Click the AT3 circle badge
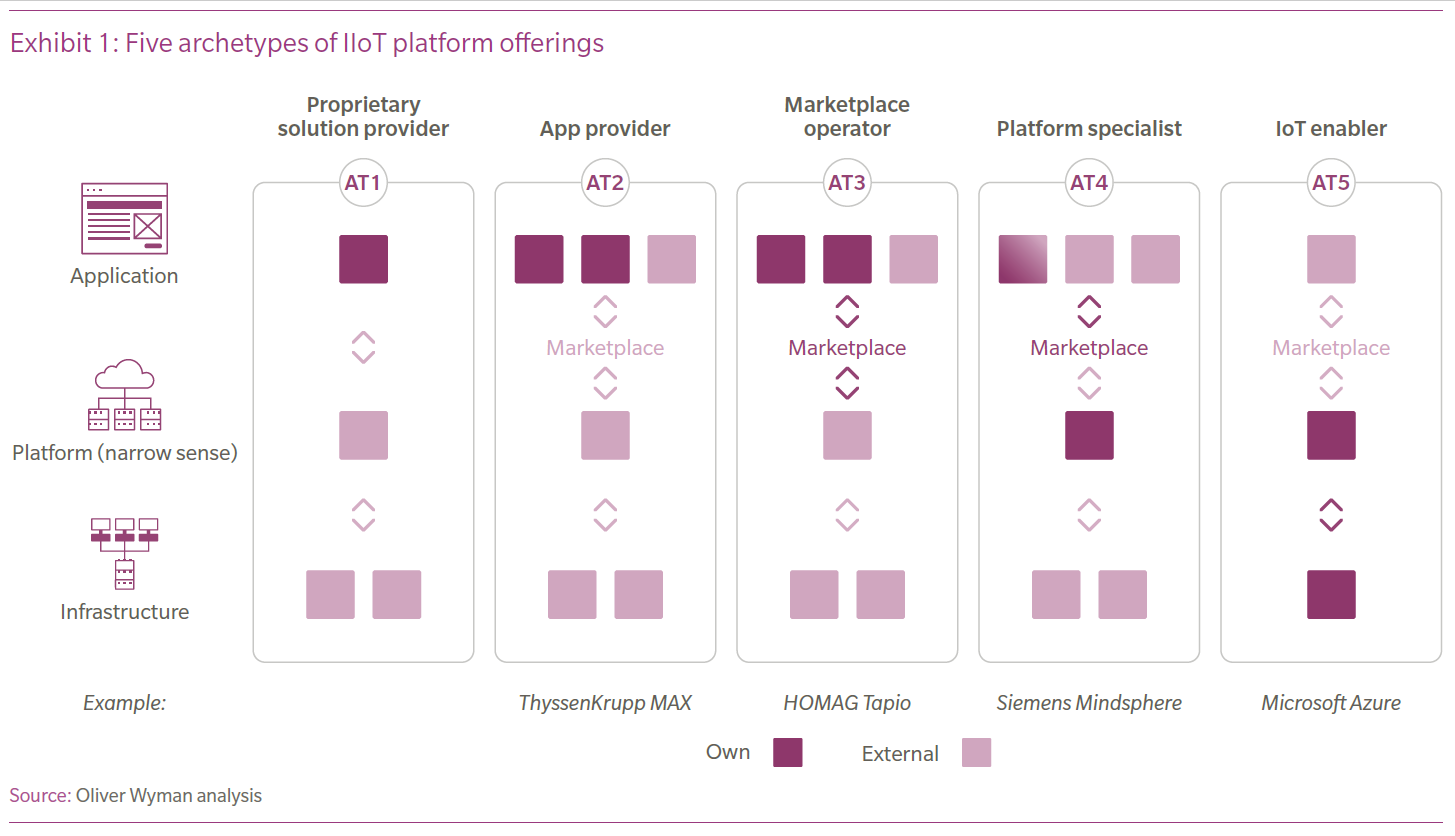The image size is (1455, 836). (847, 183)
